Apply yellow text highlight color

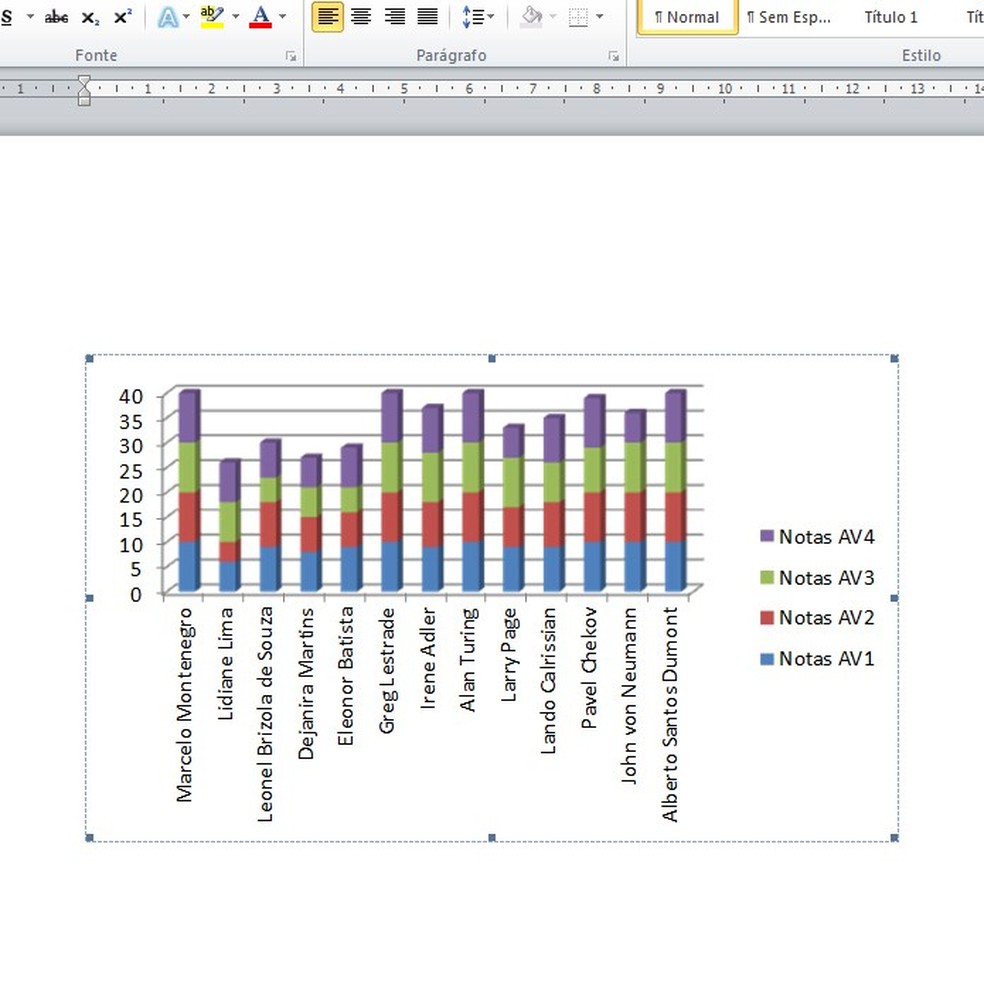(x=212, y=17)
